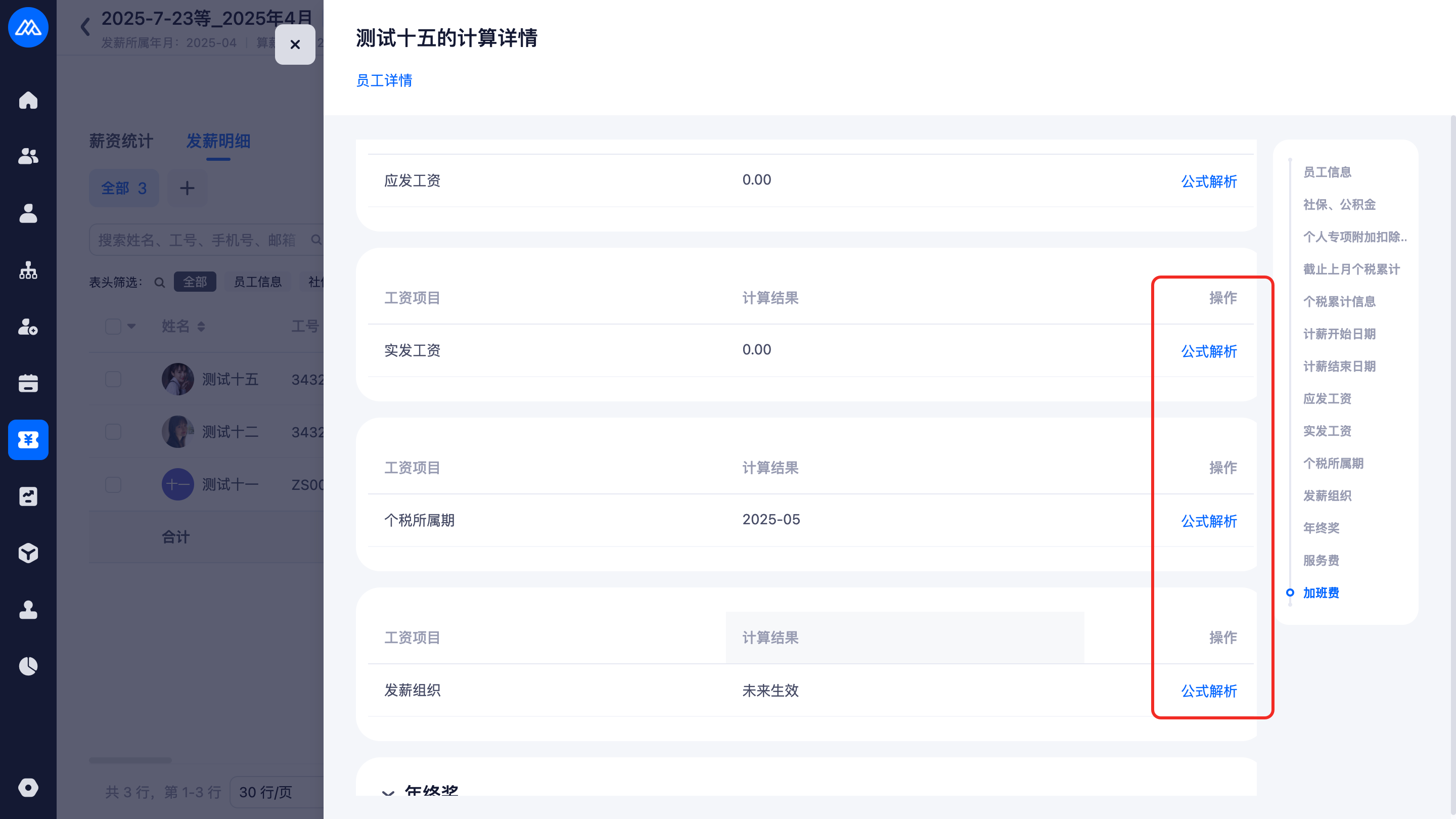The image size is (1456, 819).
Task: Open the 员工详情 link
Action: click(x=384, y=80)
